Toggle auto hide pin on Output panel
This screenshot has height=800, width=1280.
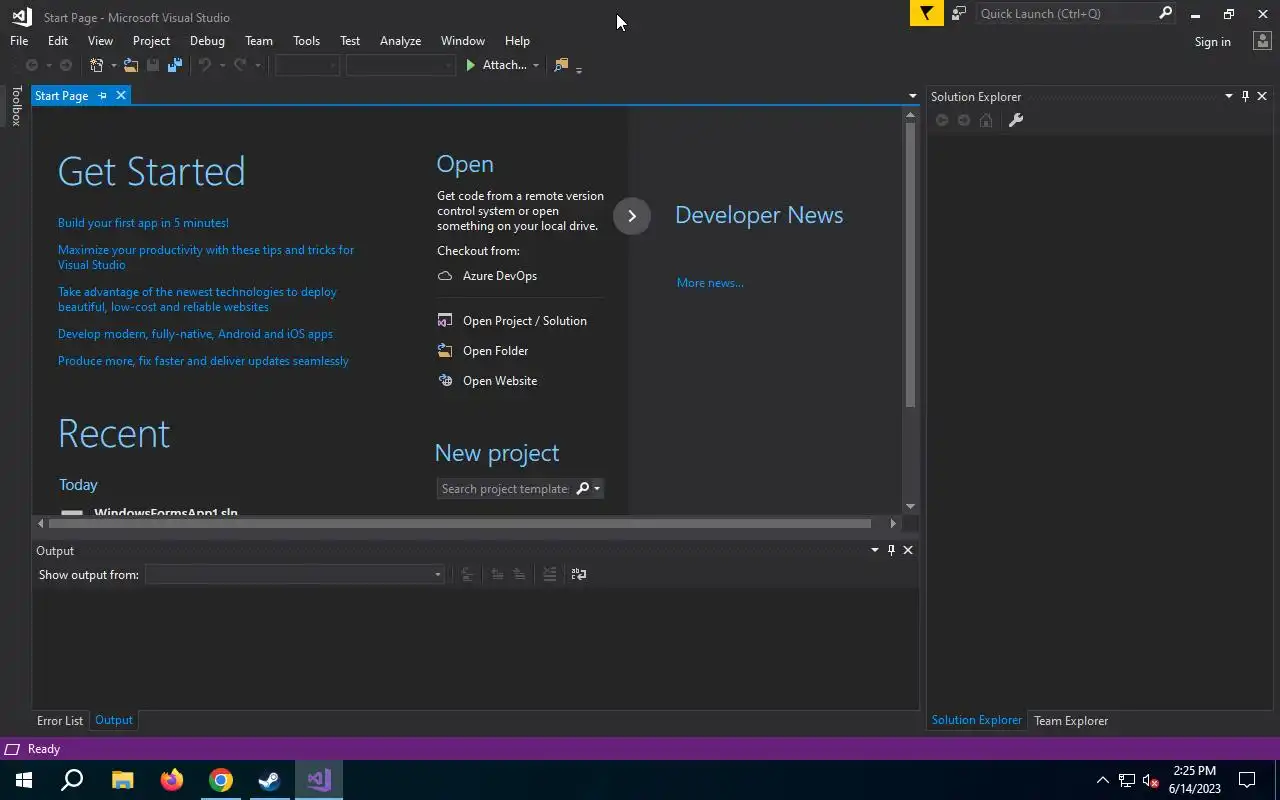tap(891, 550)
